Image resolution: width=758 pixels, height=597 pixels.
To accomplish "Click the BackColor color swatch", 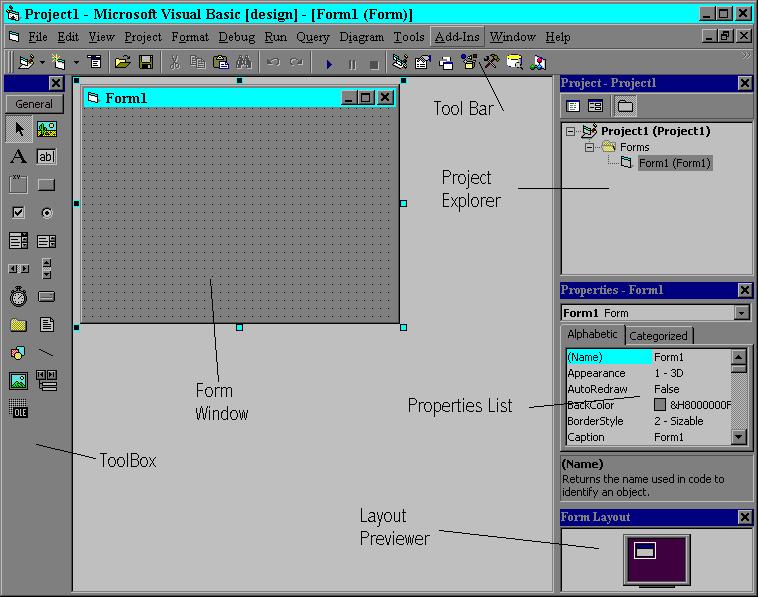I will [659, 405].
